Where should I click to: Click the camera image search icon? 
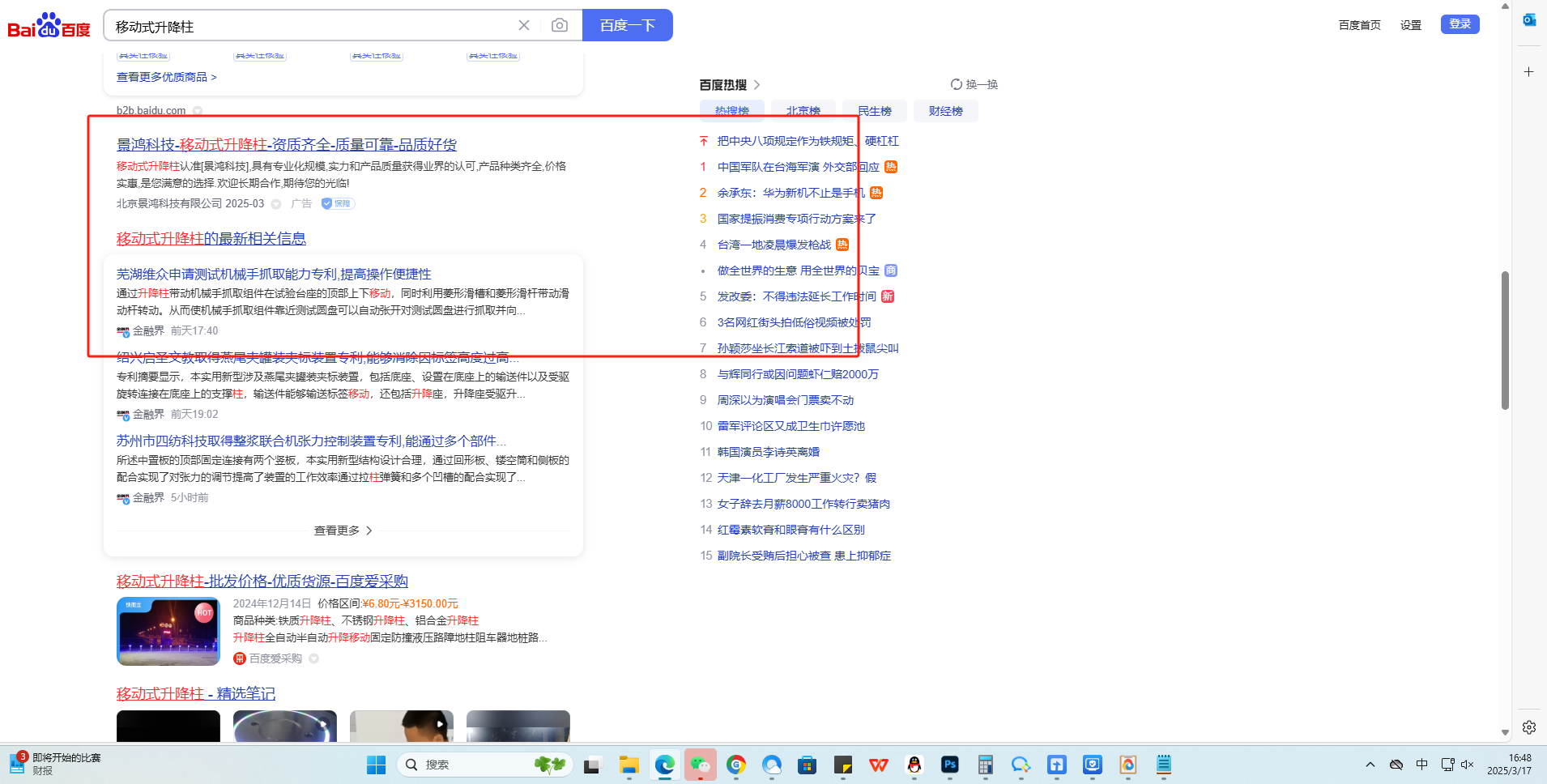click(x=559, y=25)
